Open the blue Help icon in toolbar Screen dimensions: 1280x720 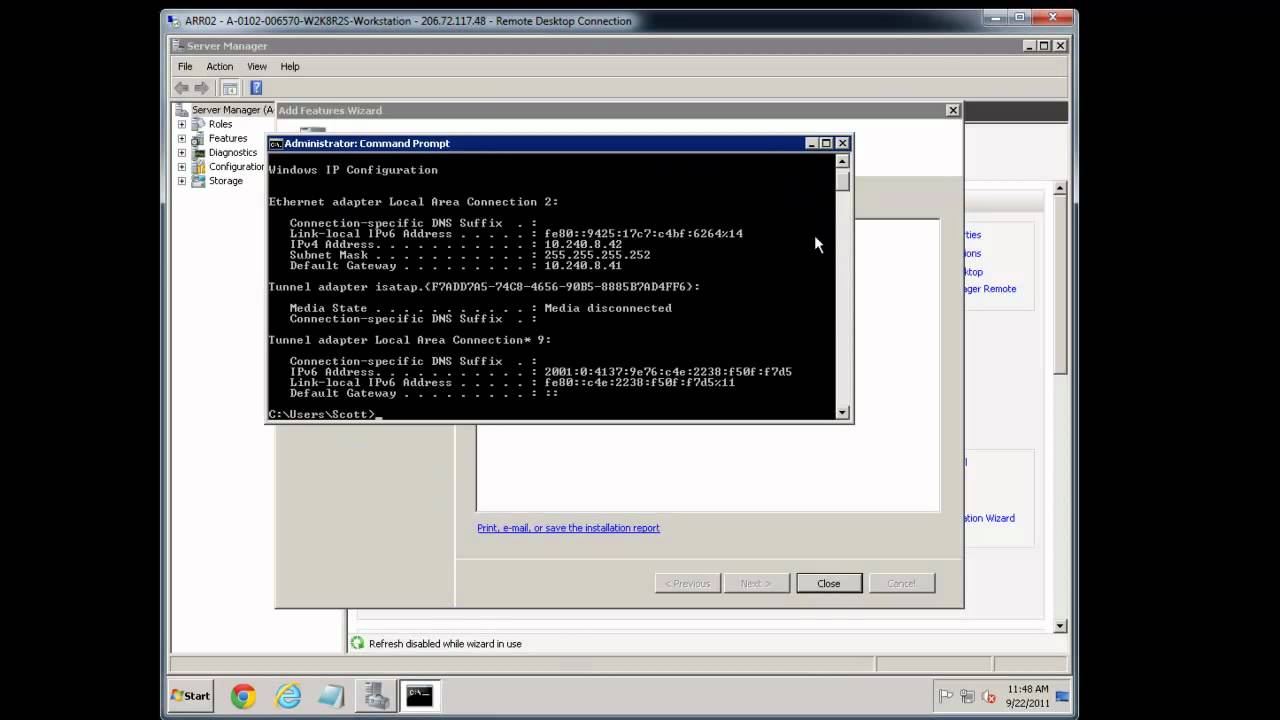click(x=256, y=88)
